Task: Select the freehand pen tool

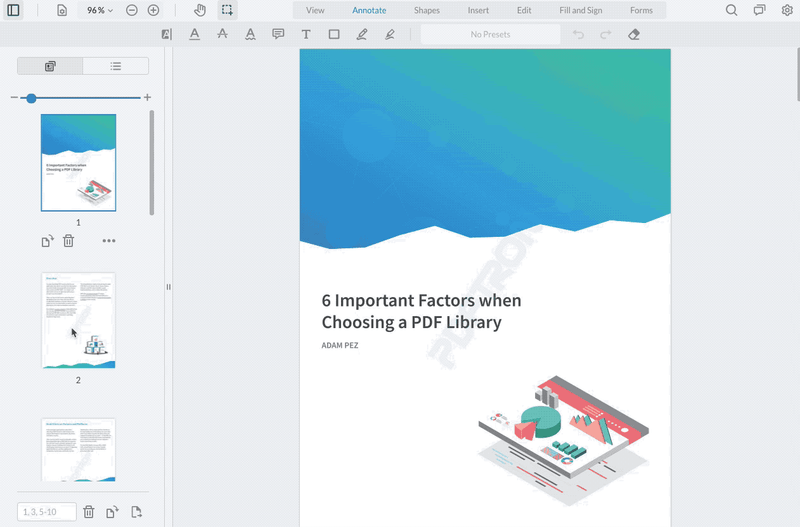Action: (x=362, y=34)
